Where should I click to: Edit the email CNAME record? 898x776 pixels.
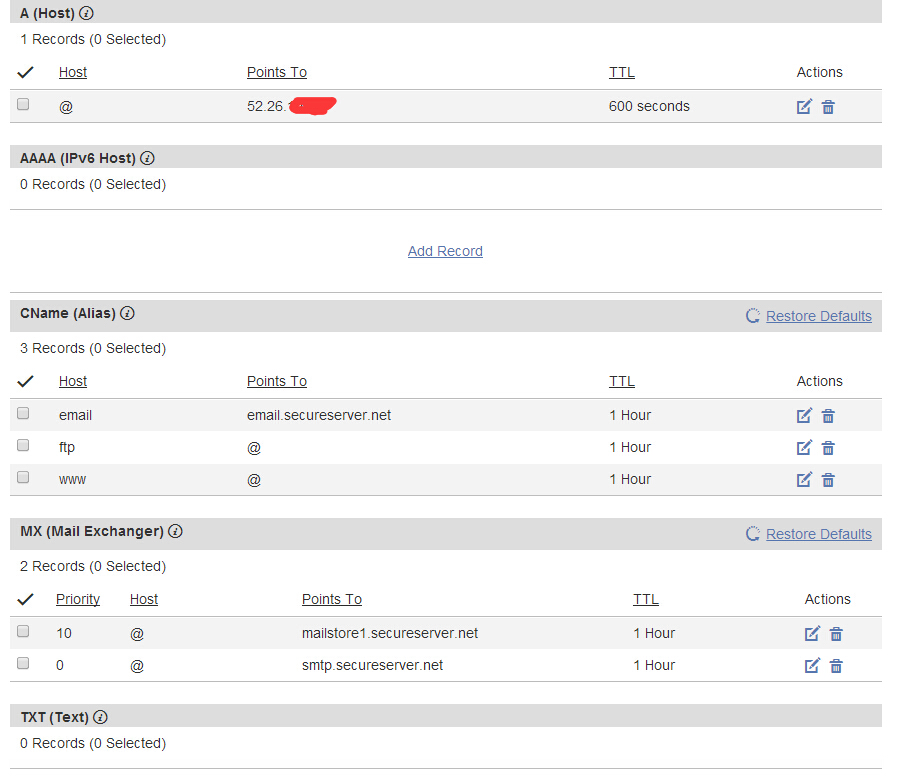click(804, 415)
